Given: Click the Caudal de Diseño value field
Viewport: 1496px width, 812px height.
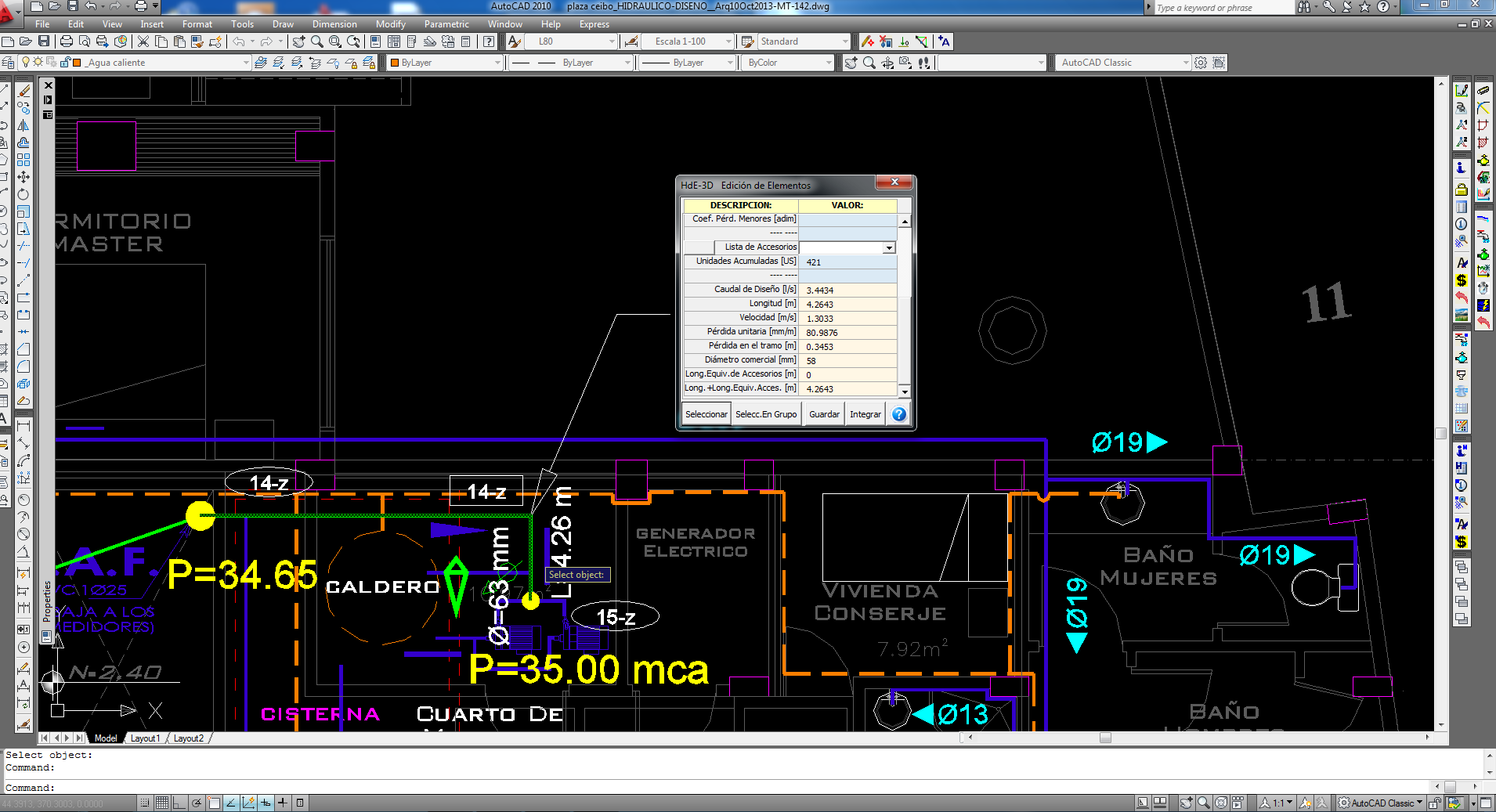Looking at the screenshot, I should point(849,290).
